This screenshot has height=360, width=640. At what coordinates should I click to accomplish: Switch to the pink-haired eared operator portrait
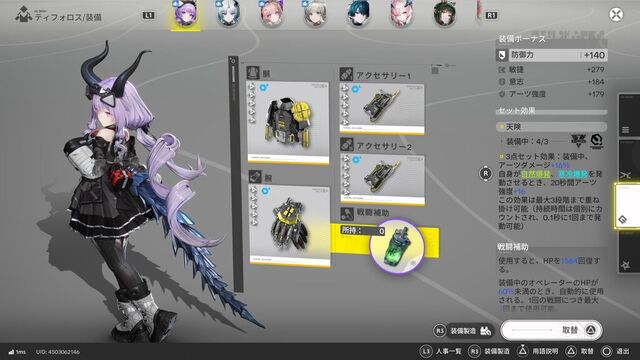[x=271, y=13]
